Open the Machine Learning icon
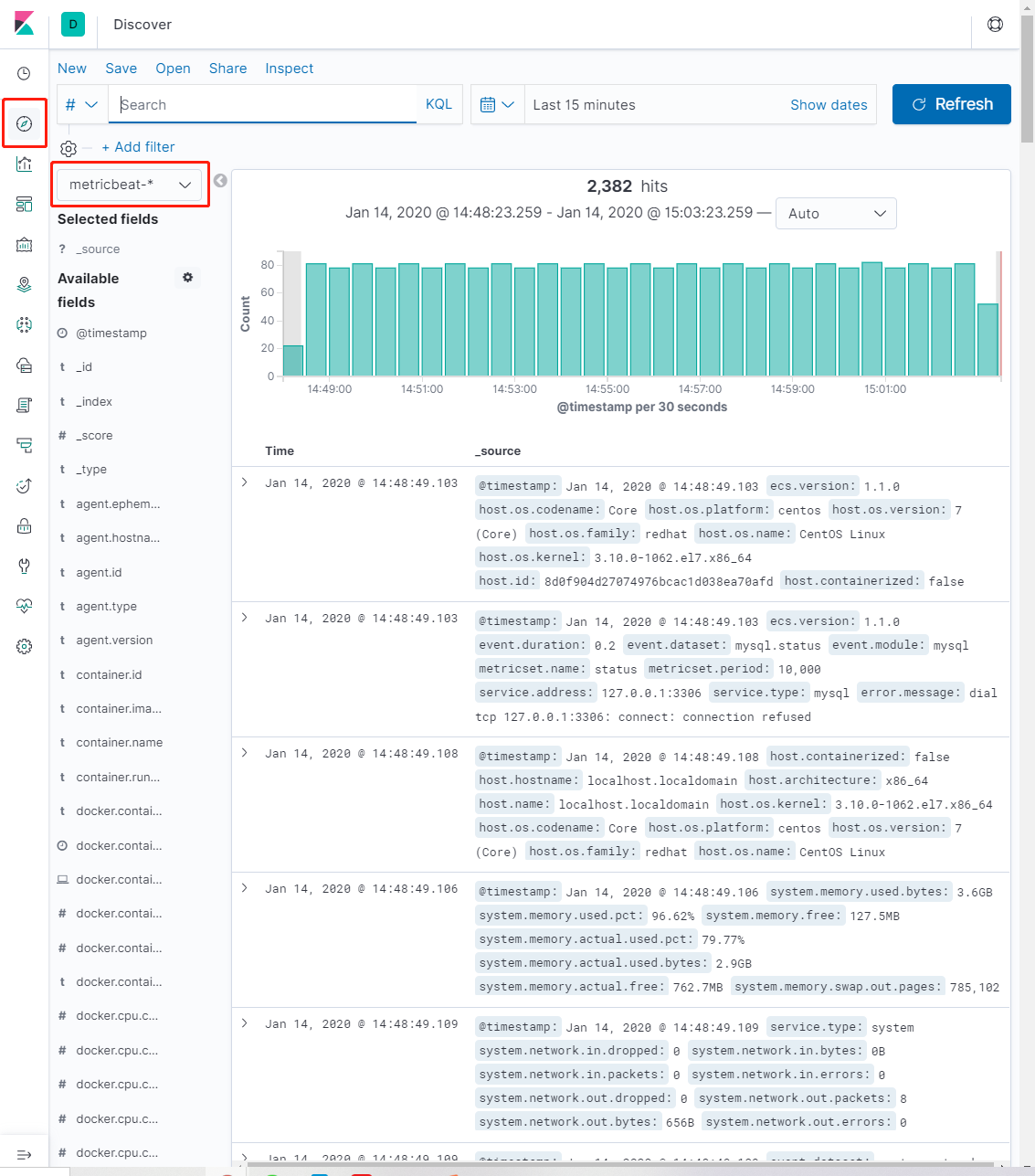The image size is (1035, 1176). pos(24,324)
